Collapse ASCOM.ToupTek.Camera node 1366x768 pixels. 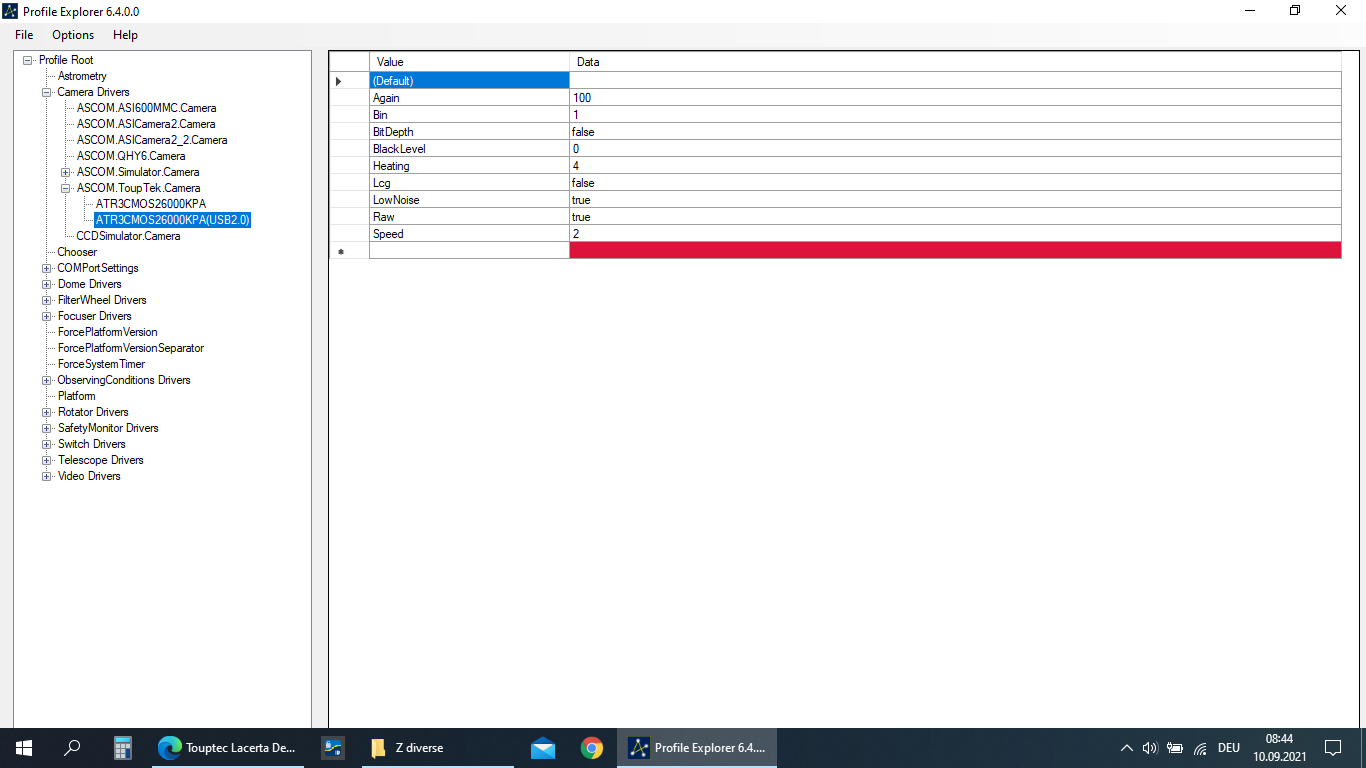[x=66, y=188]
